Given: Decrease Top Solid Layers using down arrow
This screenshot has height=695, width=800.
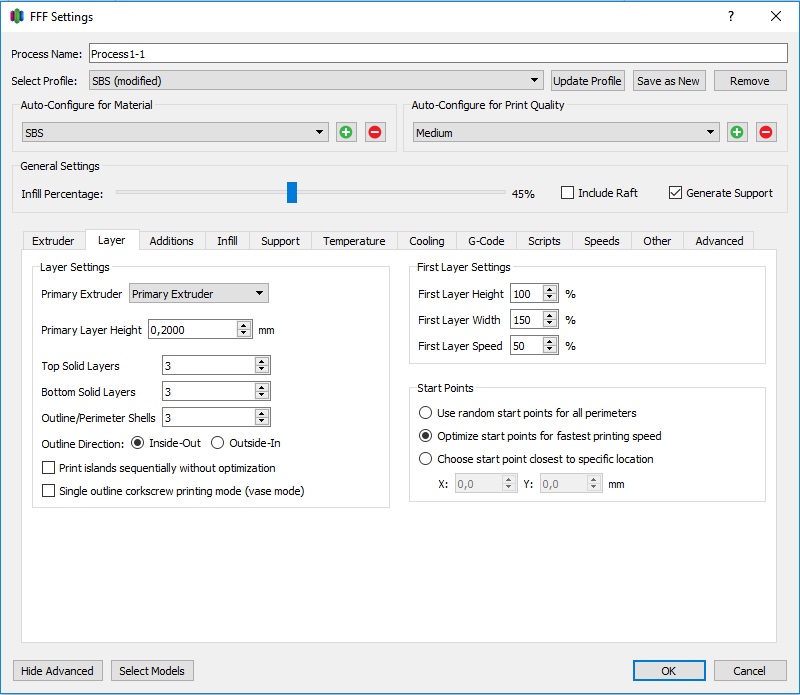Looking at the screenshot, I should pyautogui.click(x=262, y=370).
